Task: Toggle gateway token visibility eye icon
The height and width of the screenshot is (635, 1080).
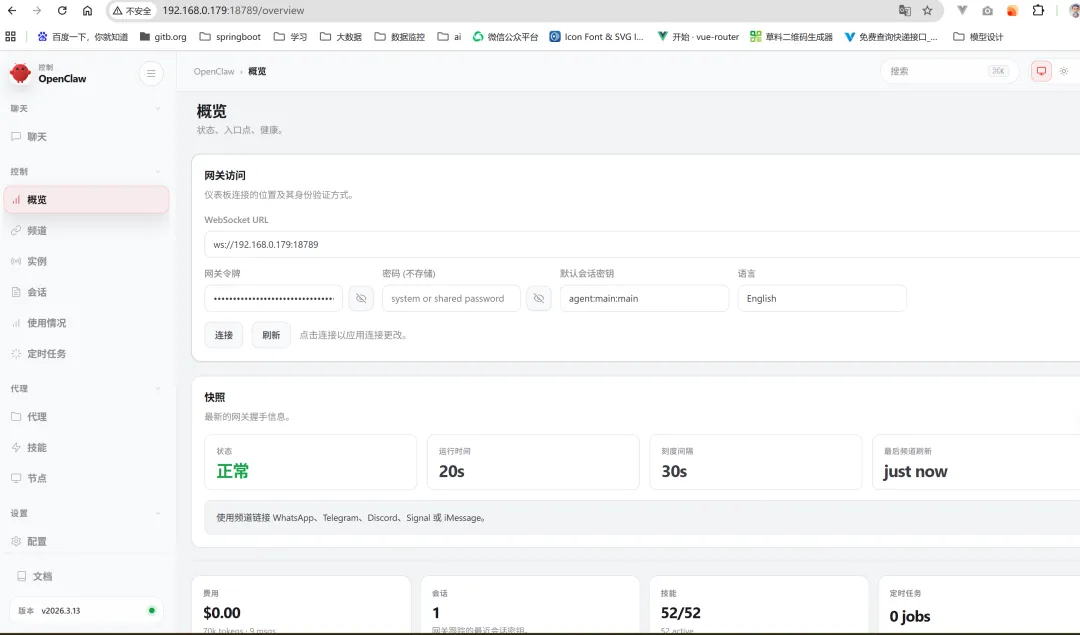Action: [361, 298]
